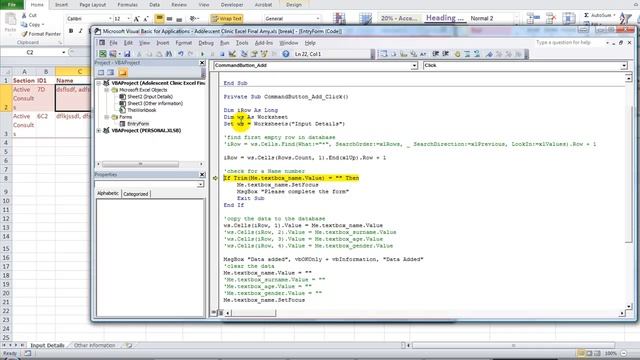This screenshot has width=640, height=360.
Task: Open Properties Window icon in VBA toolbar
Action: click(254, 54)
